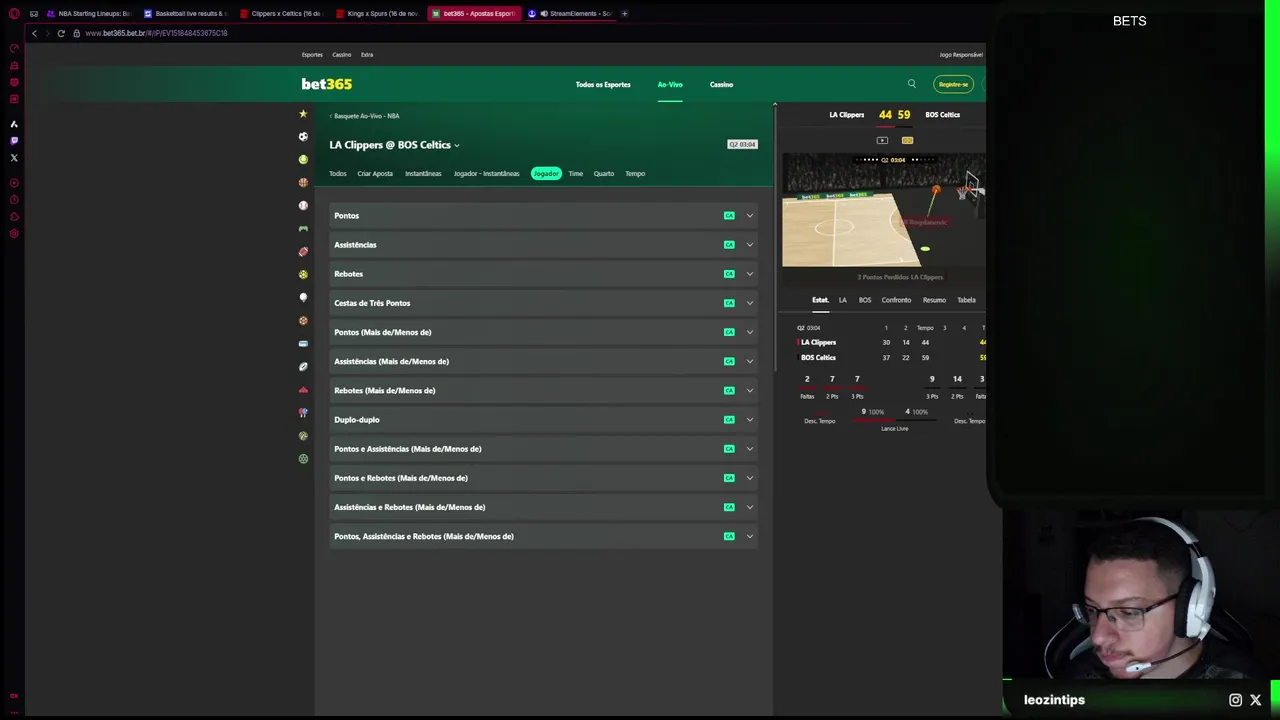Reload the browser page
Viewport: 1280px width, 720px height.
[61, 33]
